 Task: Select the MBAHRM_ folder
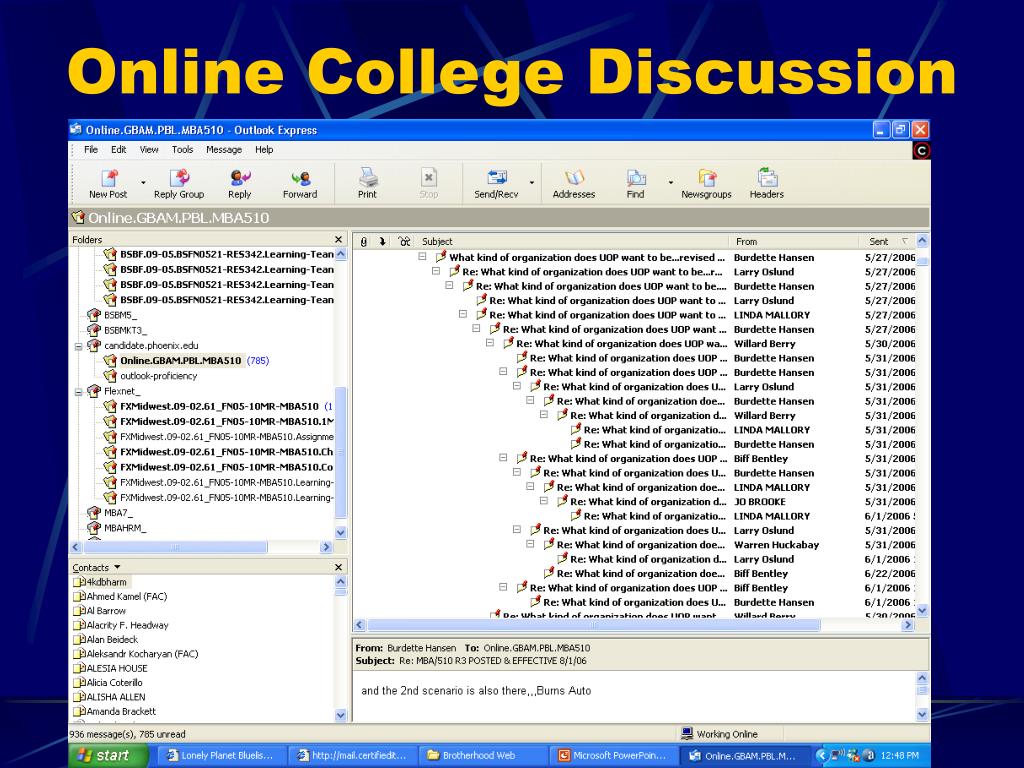point(125,528)
